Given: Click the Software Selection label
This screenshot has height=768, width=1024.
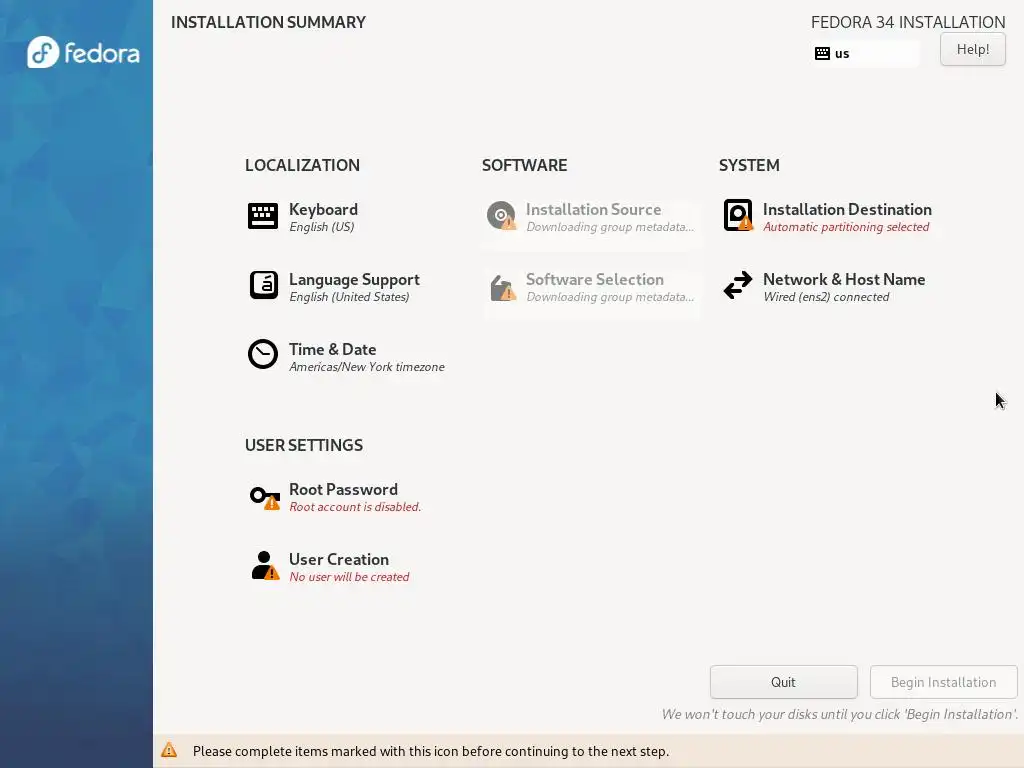Looking at the screenshot, I should (x=595, y=280).
